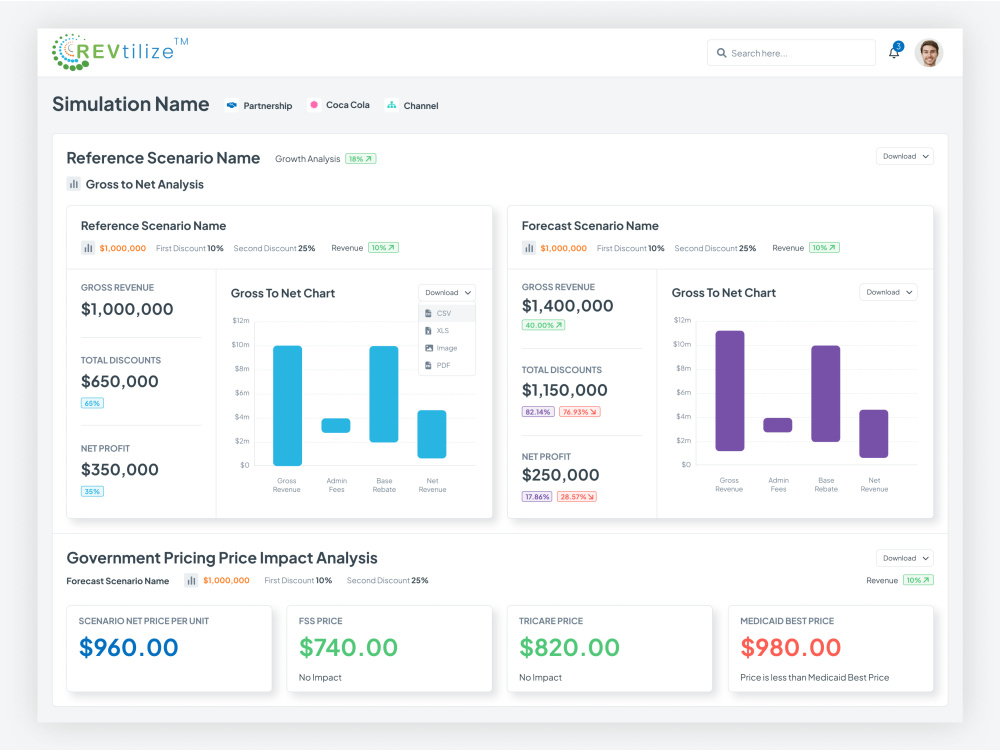Click the $250,000 net profit value
Screen dimensions: 1000x750
(561, 475)
